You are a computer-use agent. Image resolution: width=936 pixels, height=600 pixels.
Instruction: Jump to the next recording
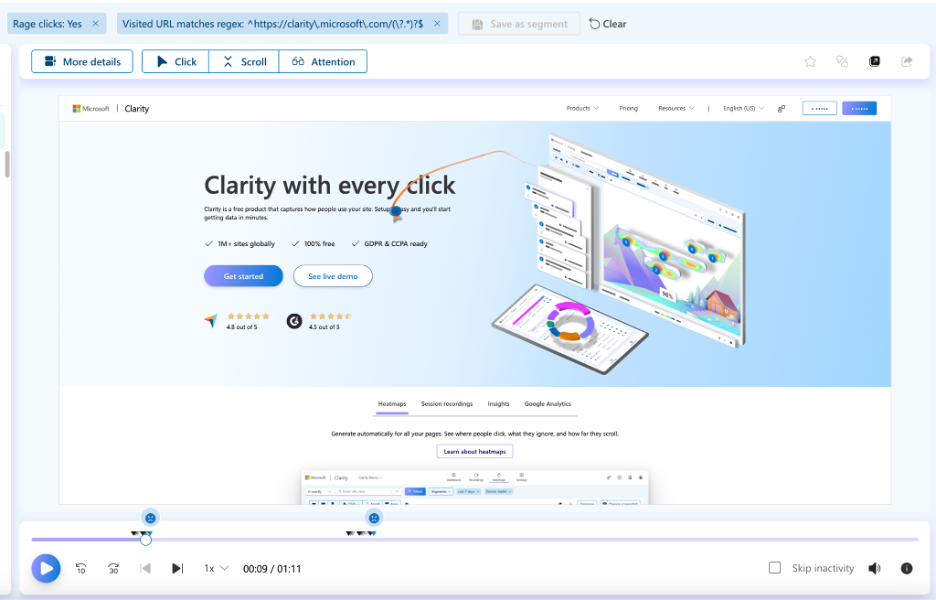click(x=177, y=568)
